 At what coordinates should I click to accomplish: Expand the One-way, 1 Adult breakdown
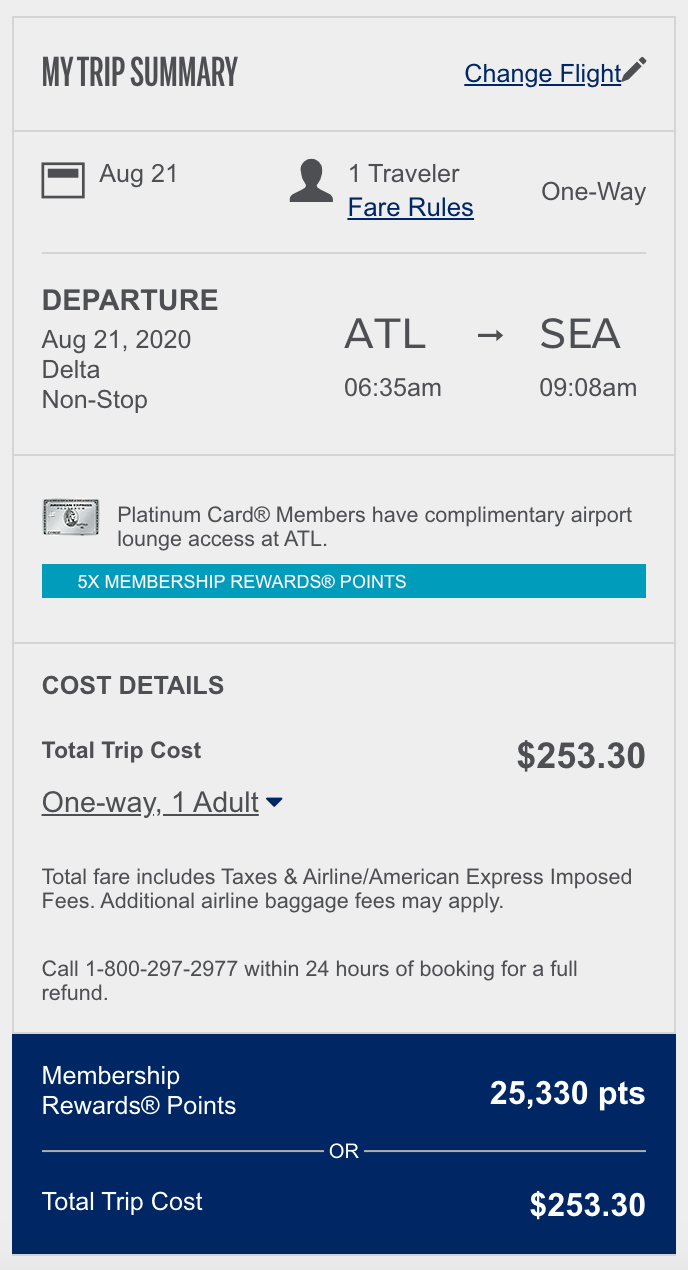tap(150, 802)
